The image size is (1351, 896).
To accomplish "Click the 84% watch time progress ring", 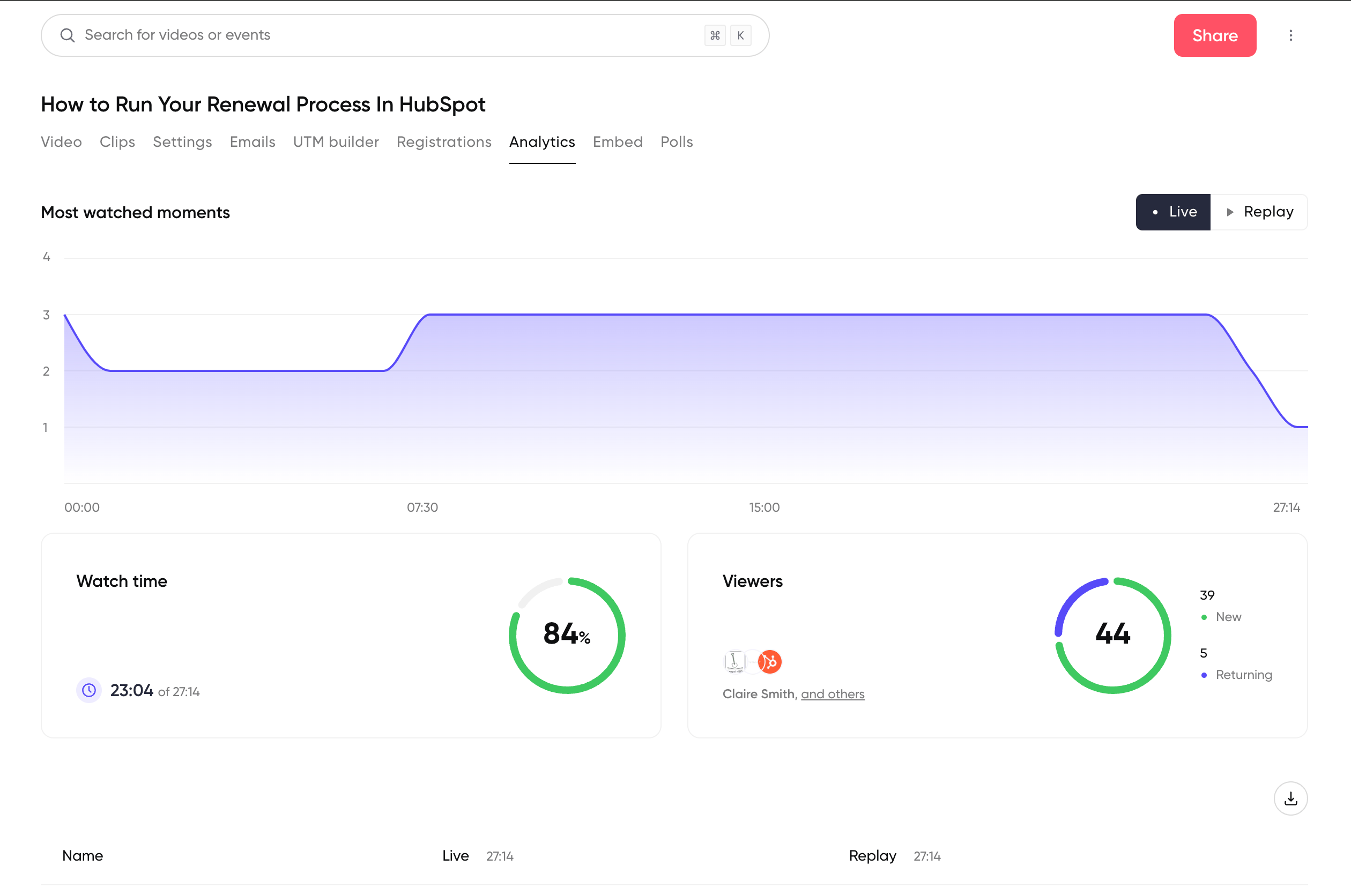I will pyautogui.click(x=567, y=636).
